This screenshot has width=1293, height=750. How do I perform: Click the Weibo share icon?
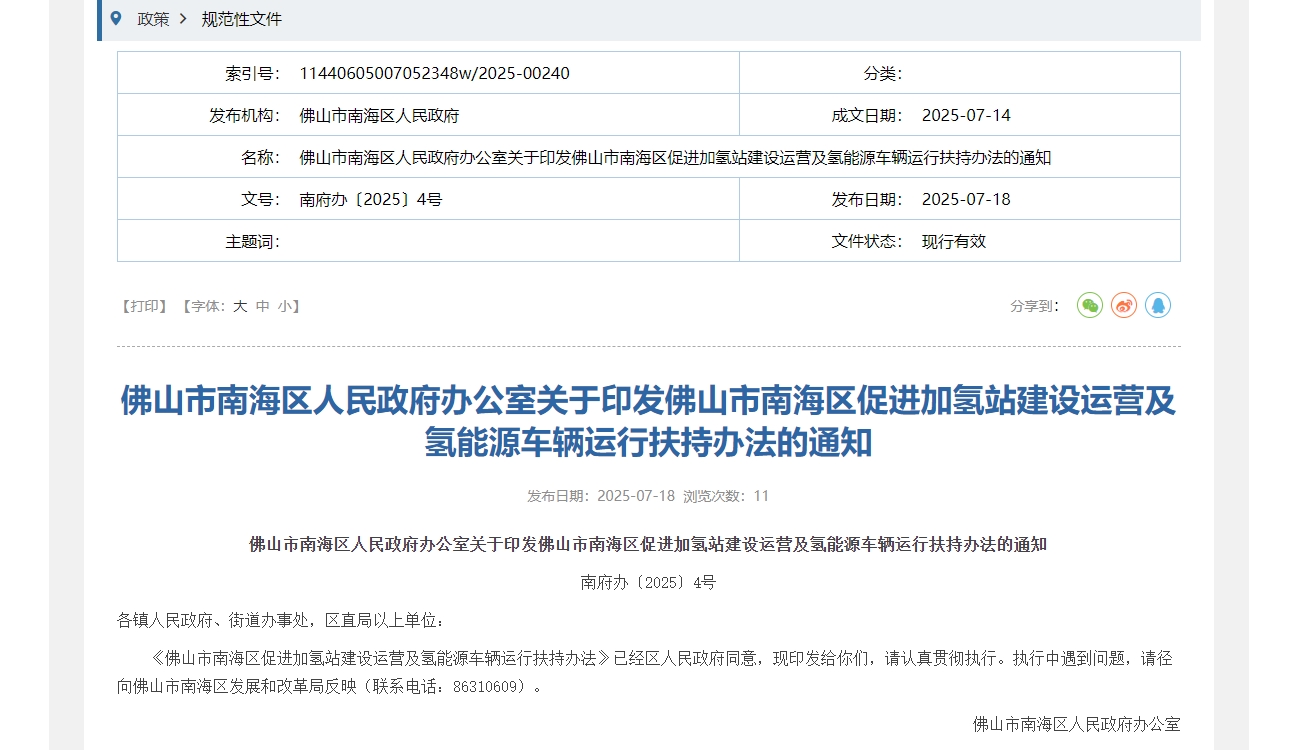click(1124, 305)
